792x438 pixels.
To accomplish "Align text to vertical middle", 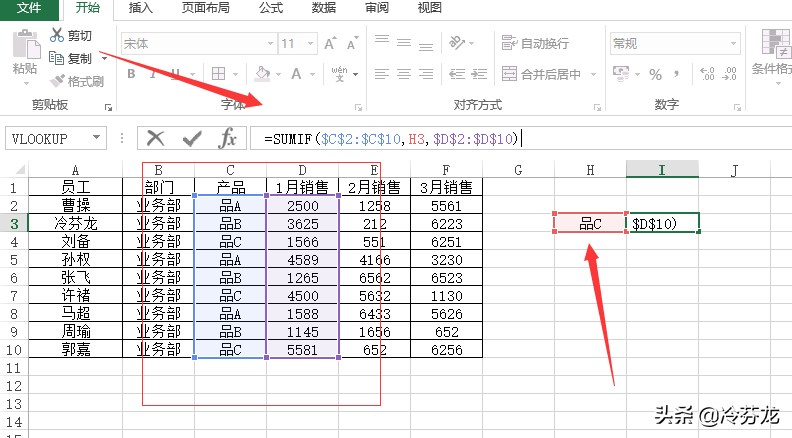I will point(404,43).
